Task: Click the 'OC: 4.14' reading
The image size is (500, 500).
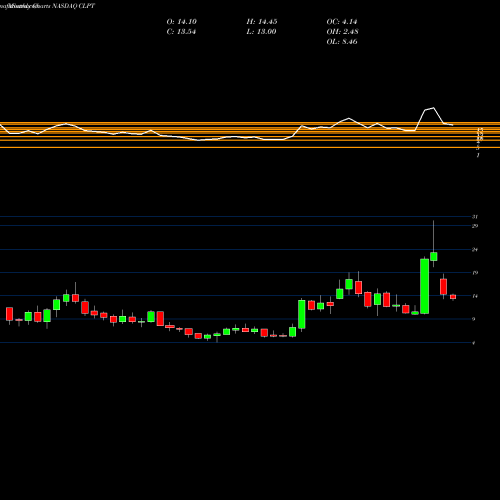Action: [342, 22]
